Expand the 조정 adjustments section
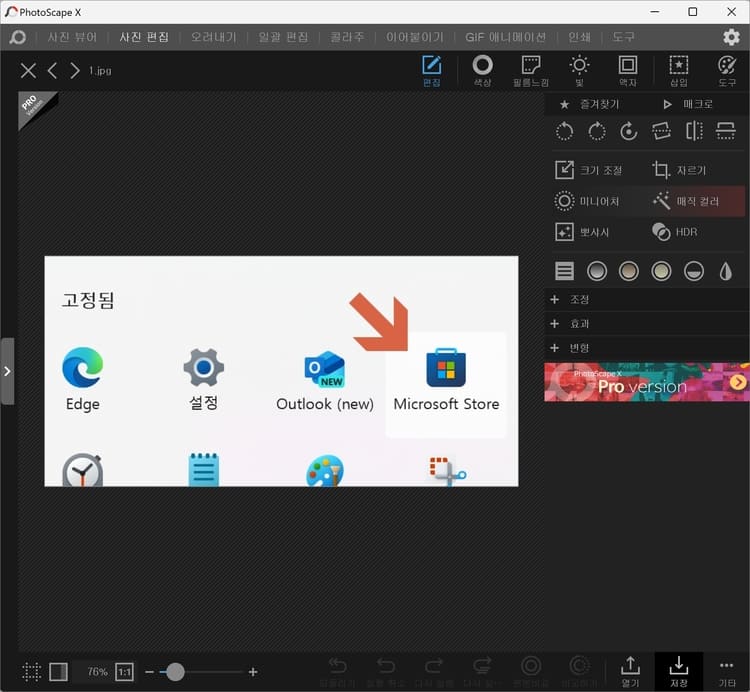Image resolution: width=750 pixels, height=692 pixels. pos(647,299)
